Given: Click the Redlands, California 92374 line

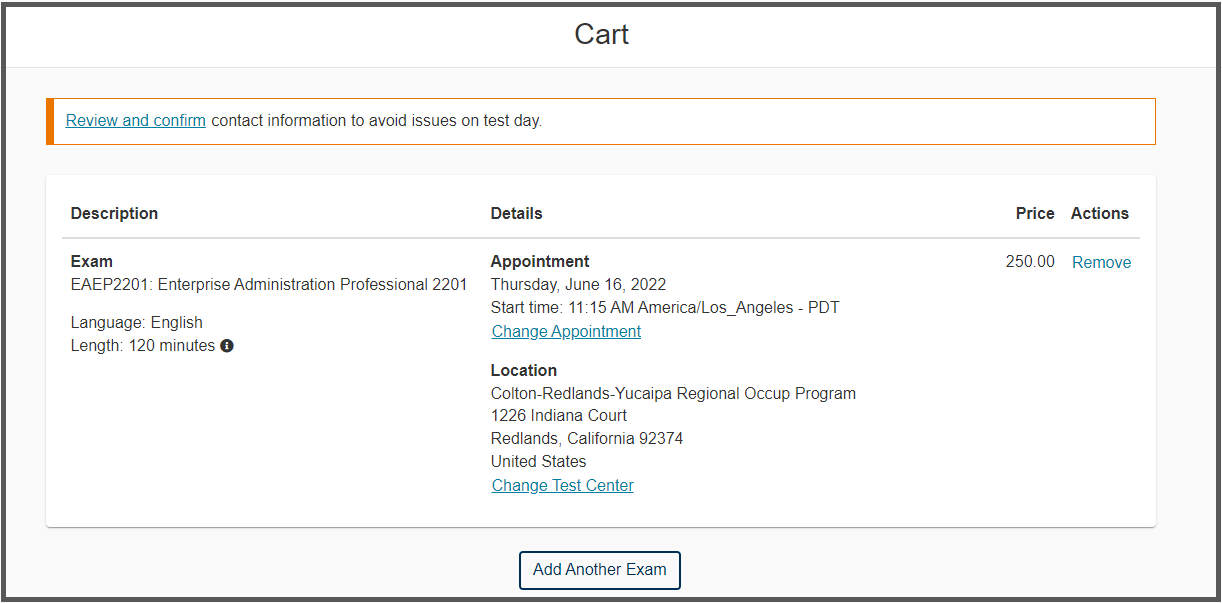Looking at the screenshot, I should pos(587,439).
